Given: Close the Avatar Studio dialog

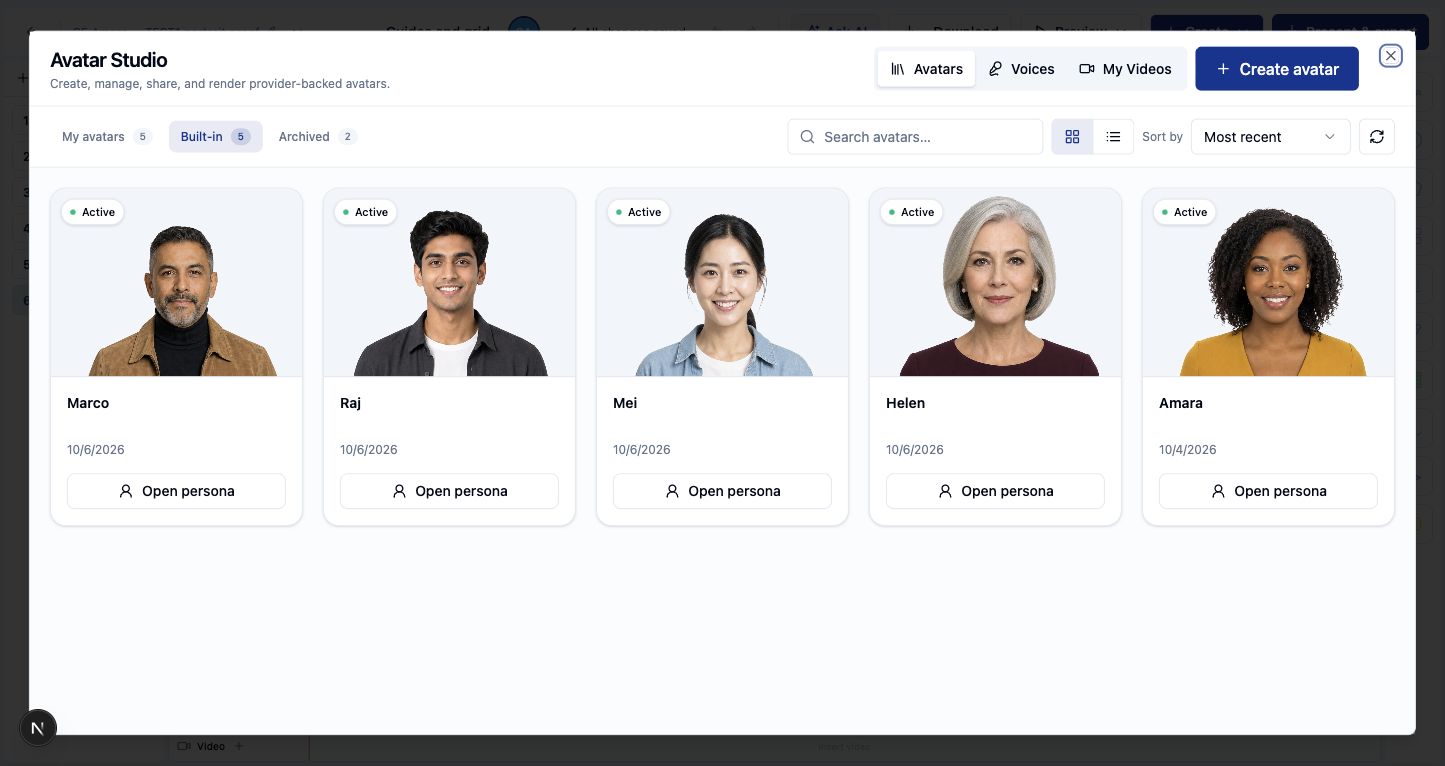Looking at the screenshot, I should (x=1390, y=56).
